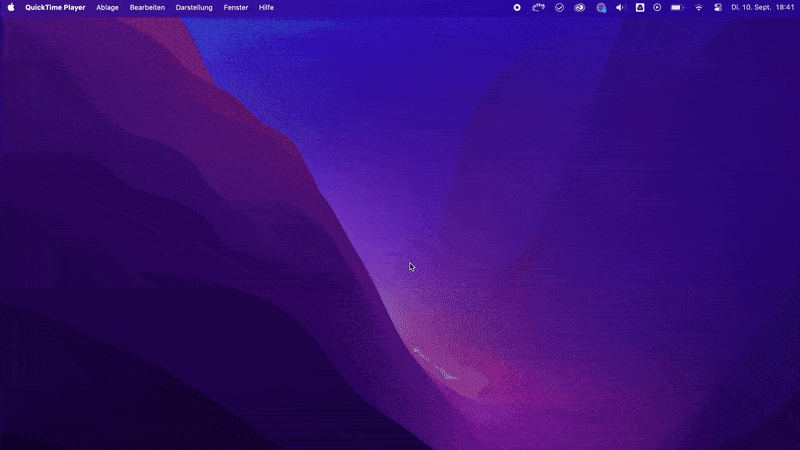This screenshot has height=450, width=800.
Task: Click the round globe status icon
Action: [601, 7]
